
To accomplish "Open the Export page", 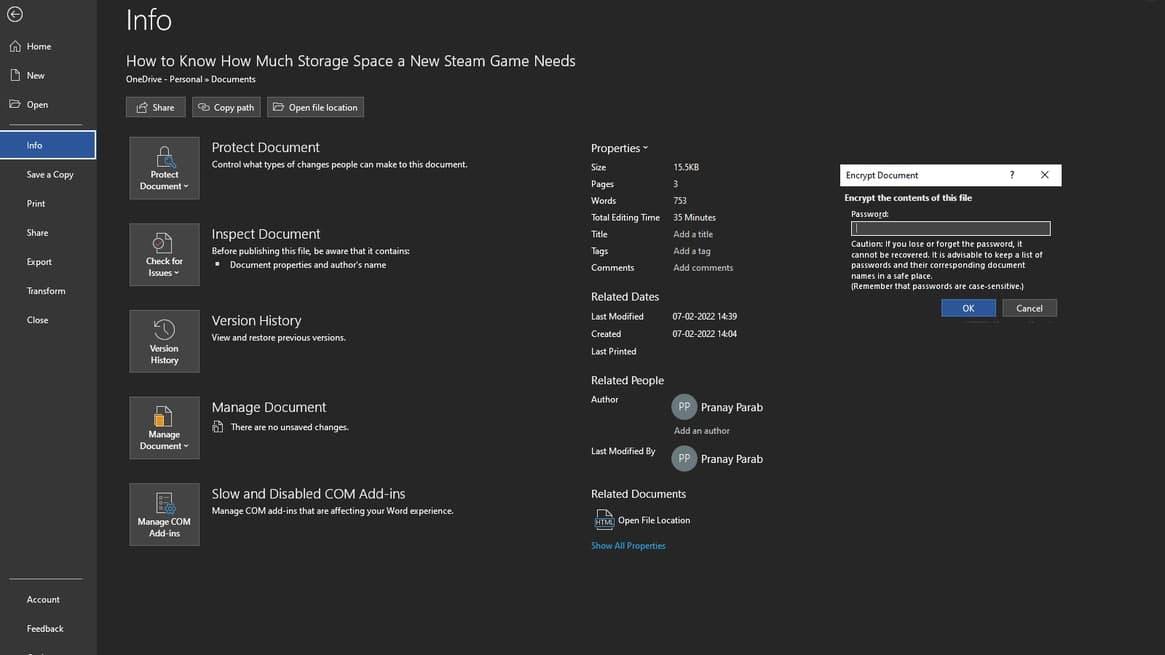I will (x=39, y=261).
